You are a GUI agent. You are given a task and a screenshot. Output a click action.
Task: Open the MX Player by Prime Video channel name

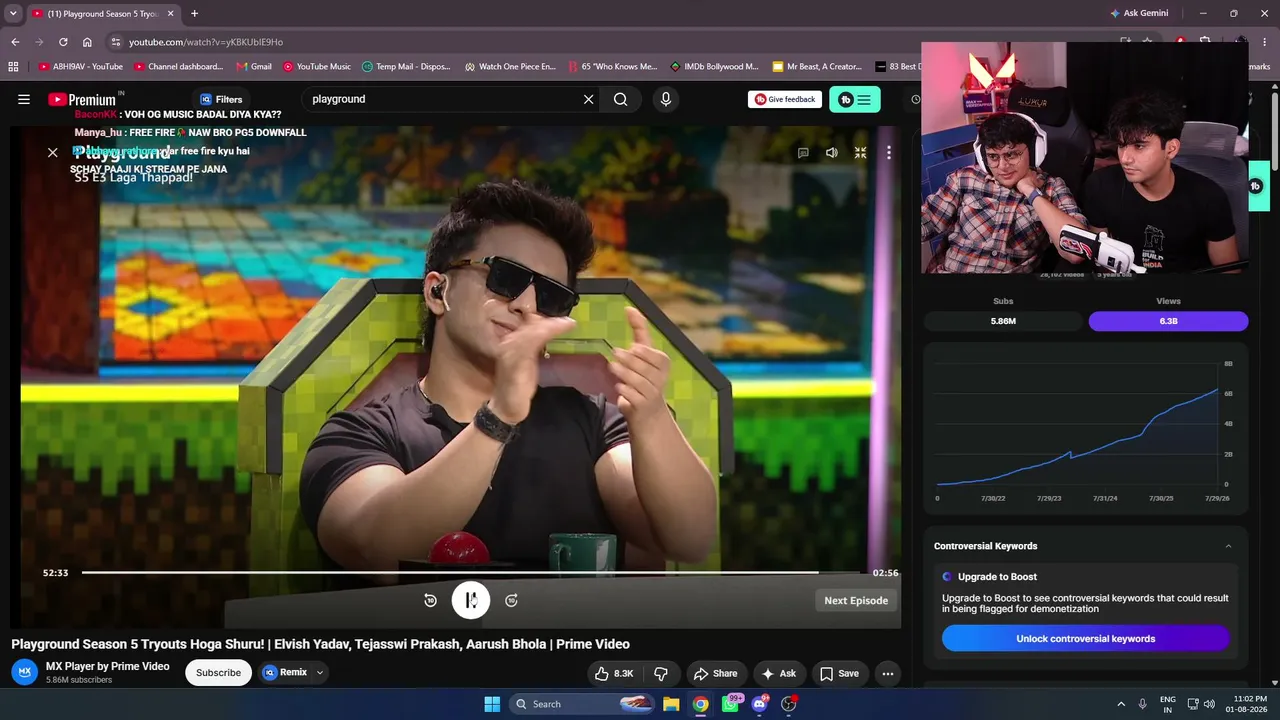pyautogui.click(x=108, y=666)
